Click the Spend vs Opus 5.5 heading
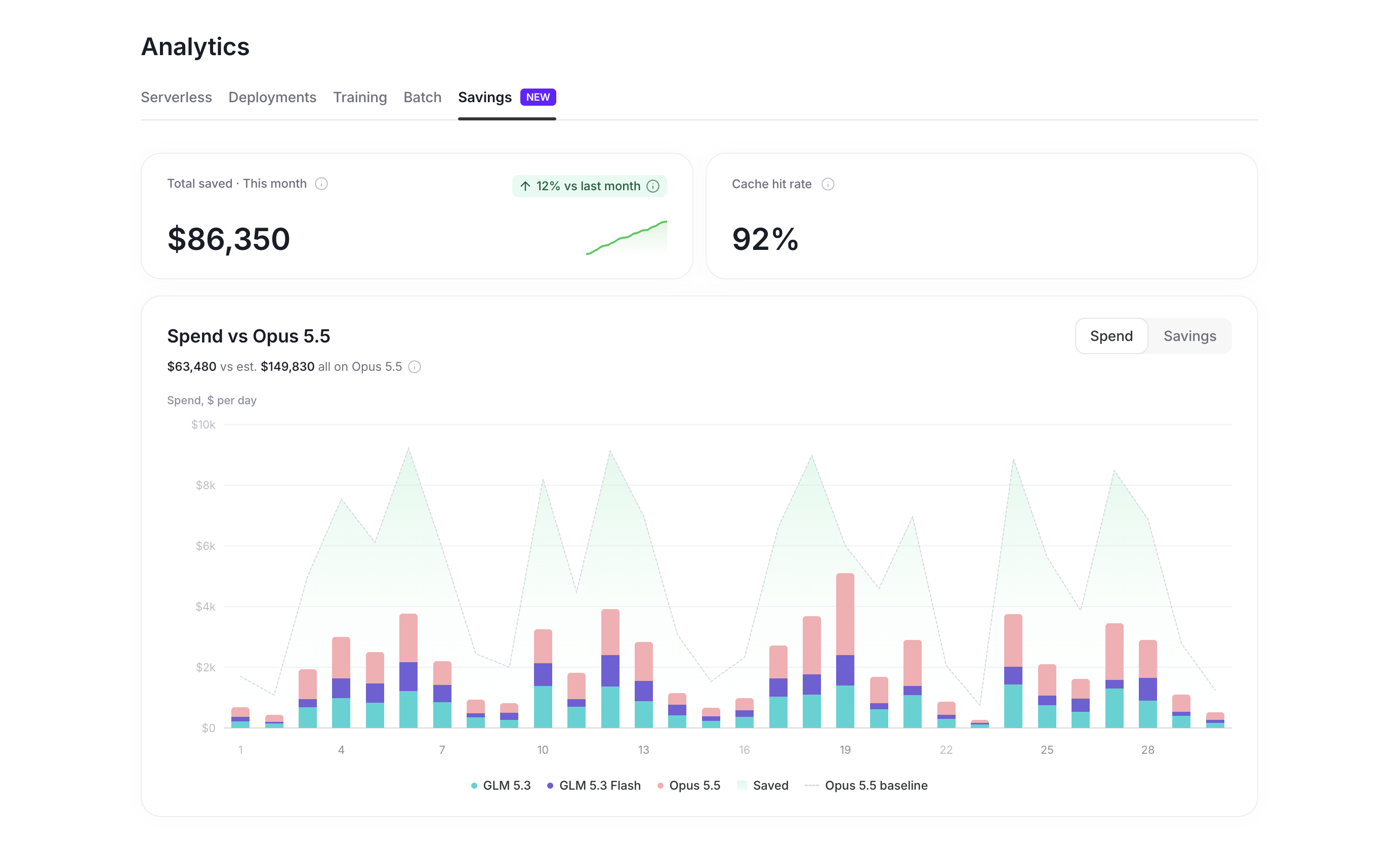 coord(249,336)
